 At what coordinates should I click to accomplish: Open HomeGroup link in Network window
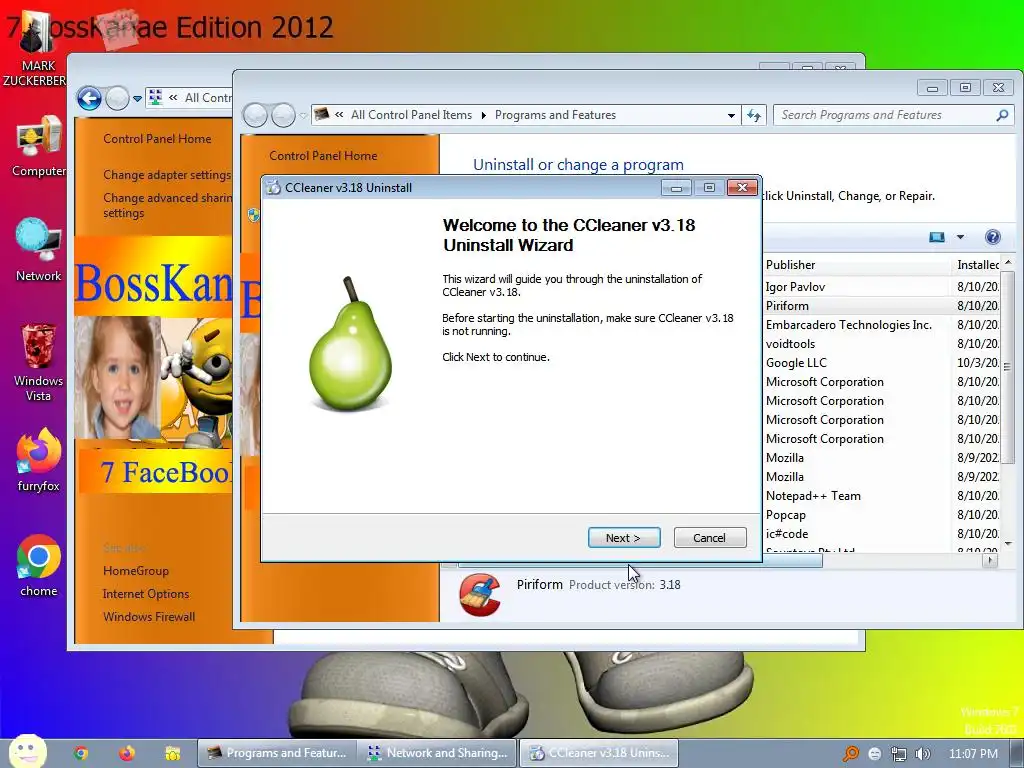(x=136, y=571)
